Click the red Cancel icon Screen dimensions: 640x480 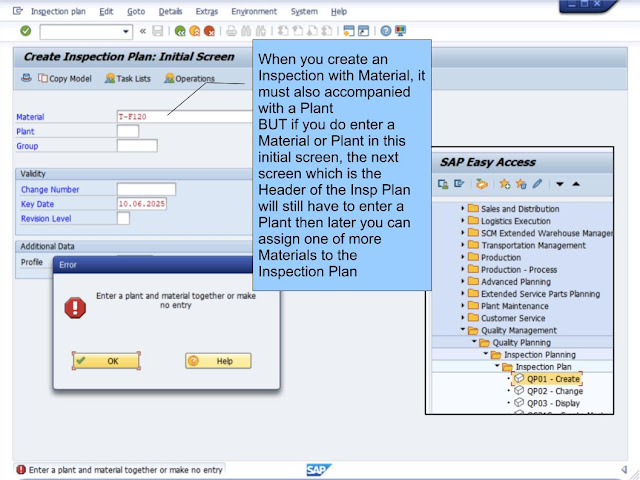pyautogui.click(x=209, y=31)
